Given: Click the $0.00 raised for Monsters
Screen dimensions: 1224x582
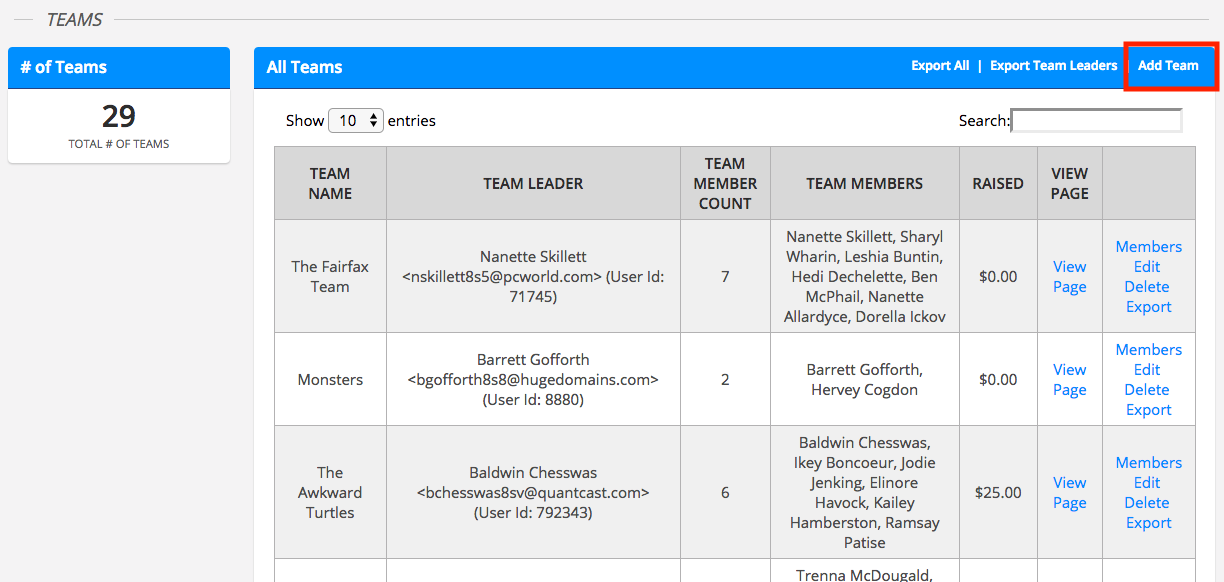Looking at the screenshot, I should point(998,380).
